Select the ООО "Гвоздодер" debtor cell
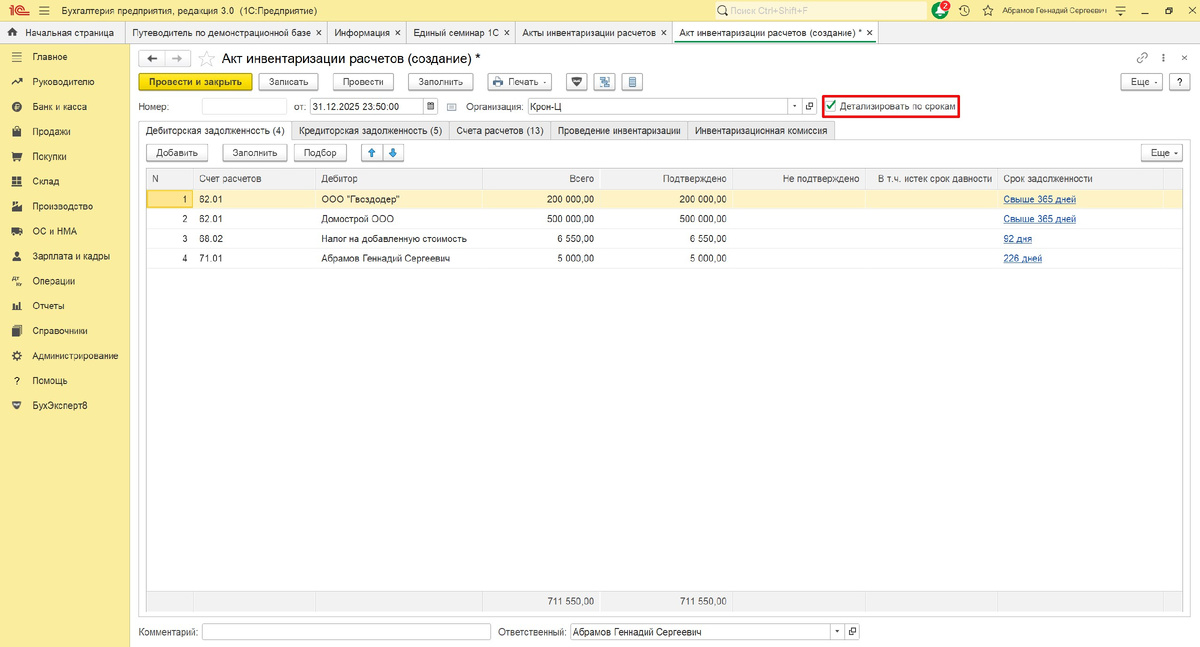The image size is (1200, 647). coord(398,199)
